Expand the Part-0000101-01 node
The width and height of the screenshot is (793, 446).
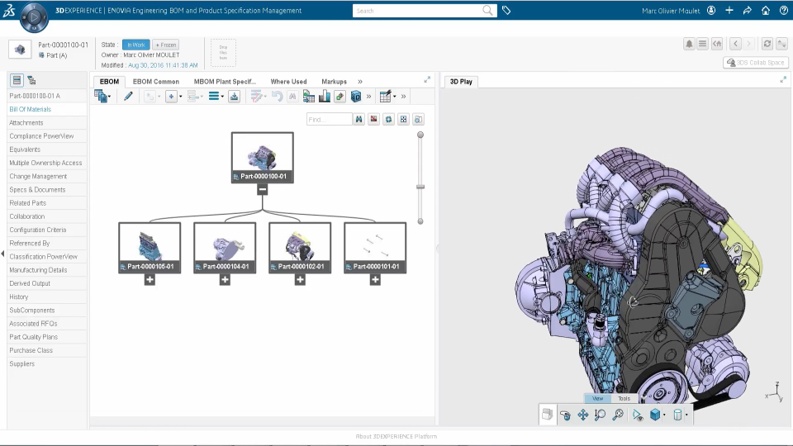tap(375, 280)
